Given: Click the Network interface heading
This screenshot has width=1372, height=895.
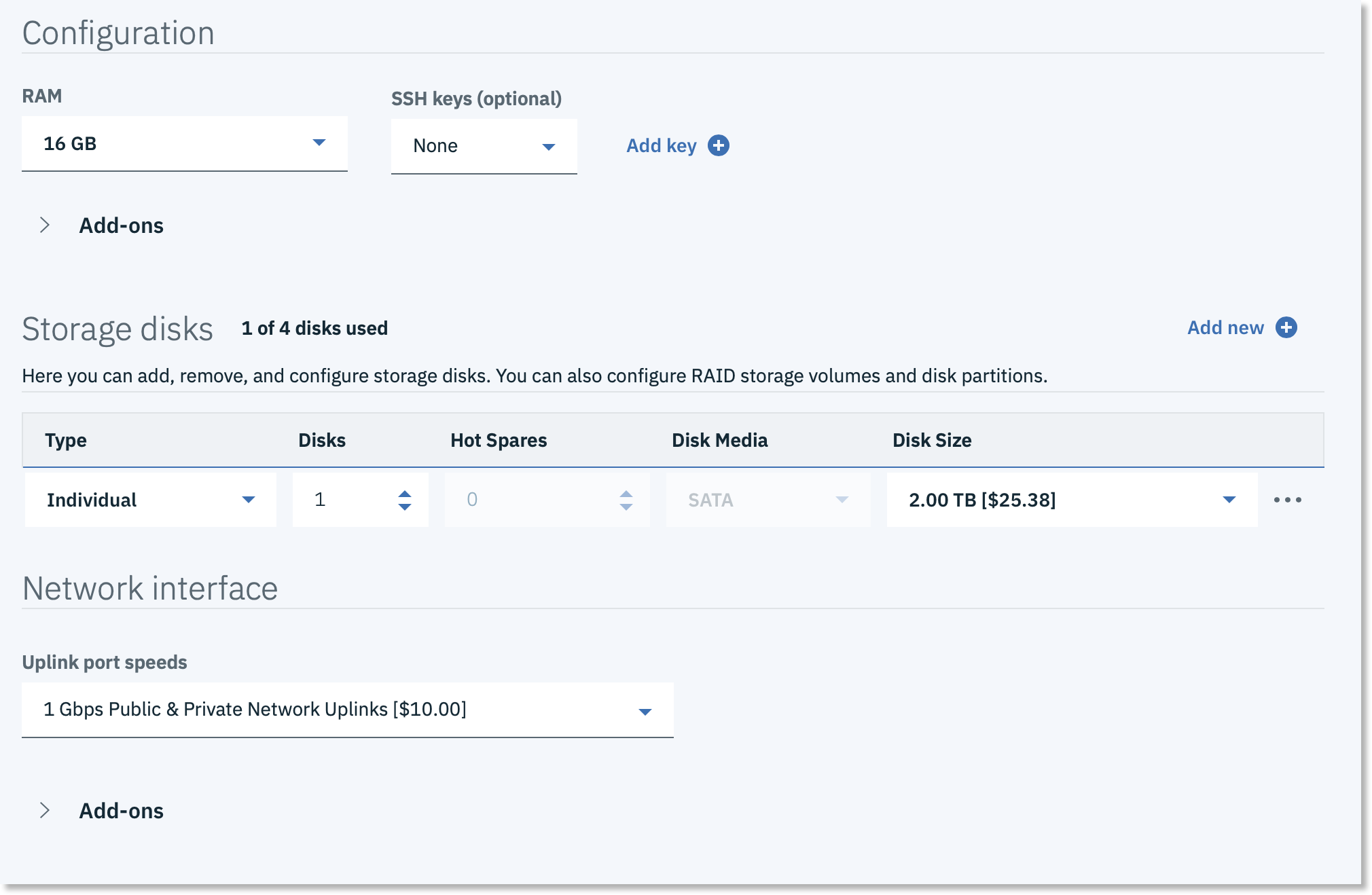Looking at the screenshot, I should coord(150,588).
